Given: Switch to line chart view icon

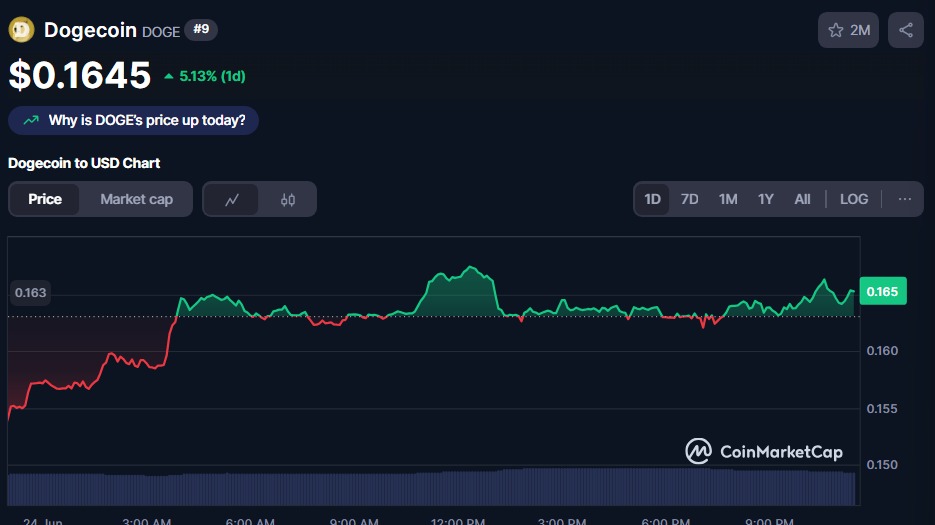Looking at the screenshot, I should pos(231,199).
